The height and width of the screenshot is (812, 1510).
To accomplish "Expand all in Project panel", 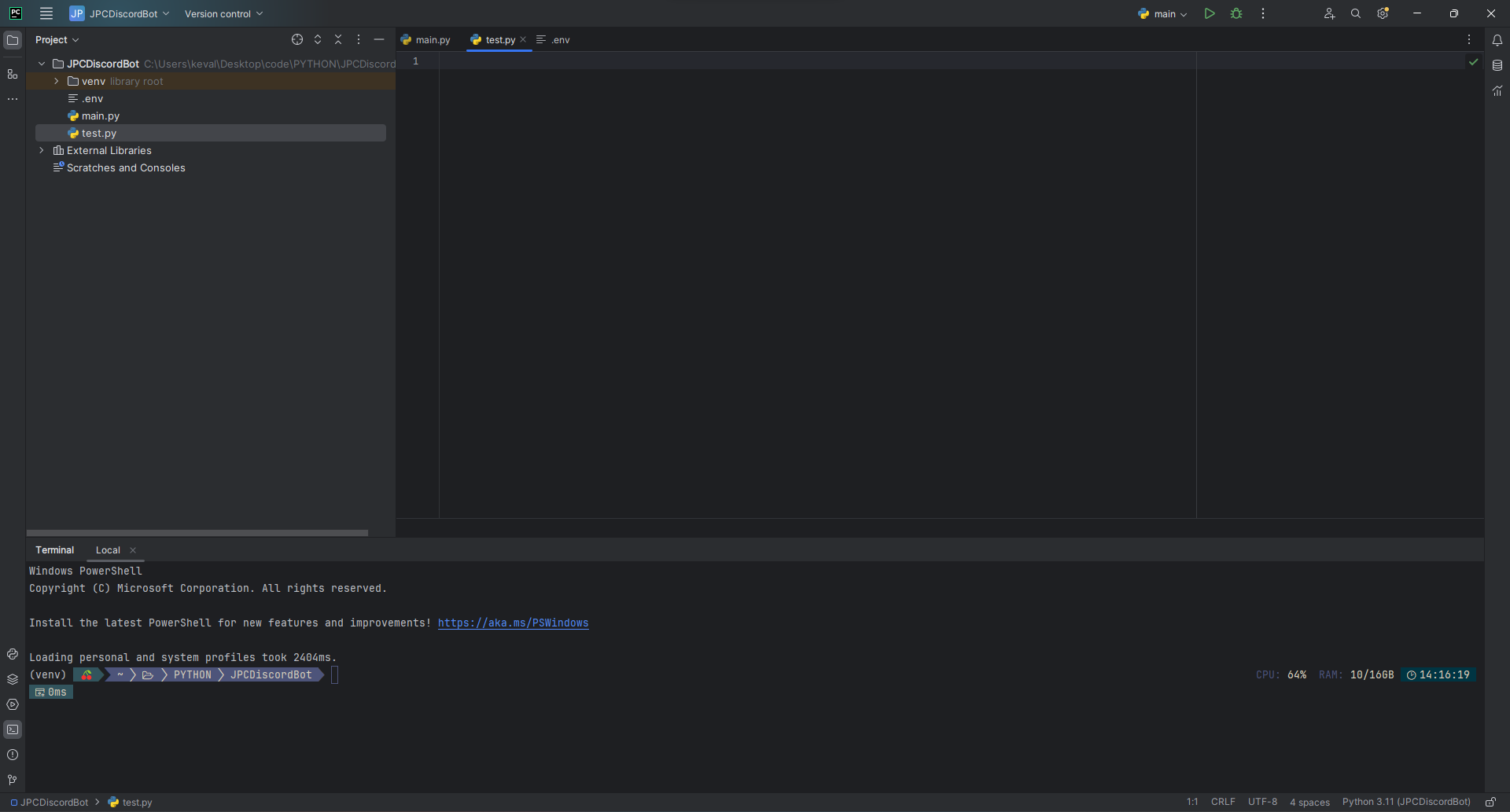I will (318, 39).
